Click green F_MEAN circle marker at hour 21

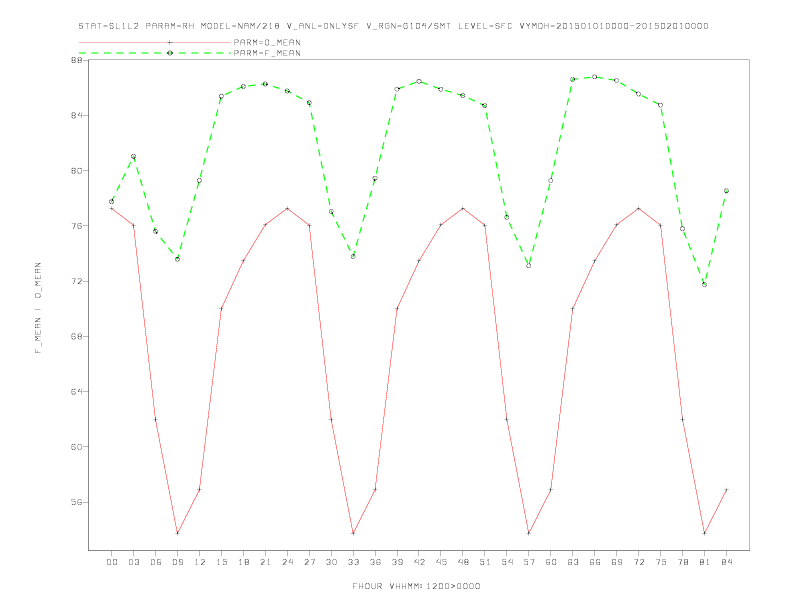tap(265, 84)
